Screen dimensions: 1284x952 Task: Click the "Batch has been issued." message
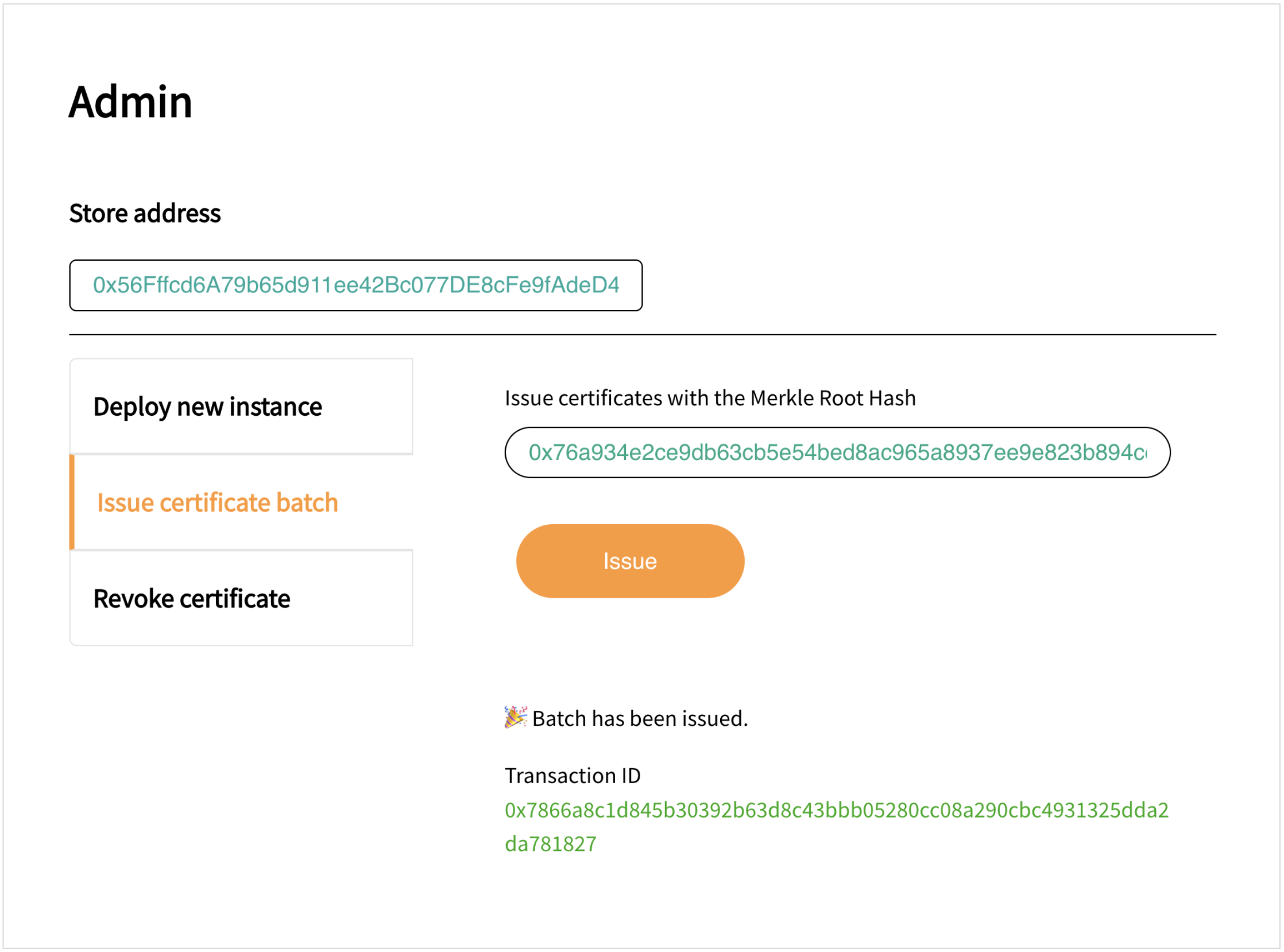coord(640,719)
